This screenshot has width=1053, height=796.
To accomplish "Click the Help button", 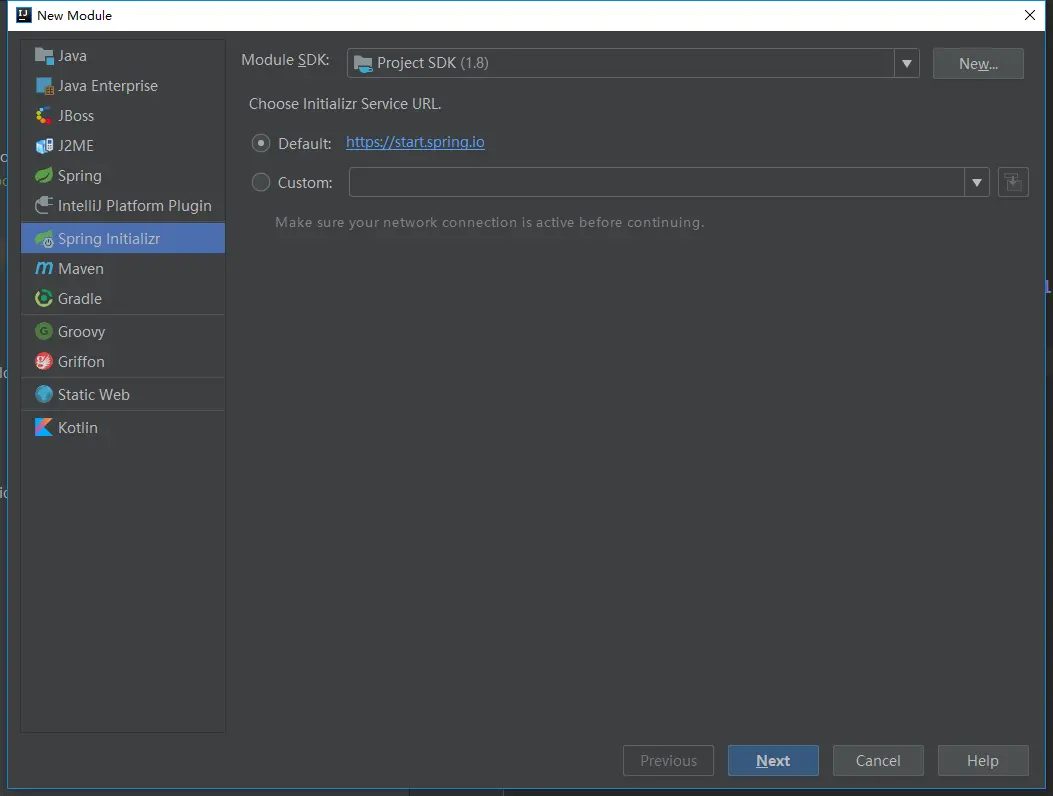I will click(982, 760).
